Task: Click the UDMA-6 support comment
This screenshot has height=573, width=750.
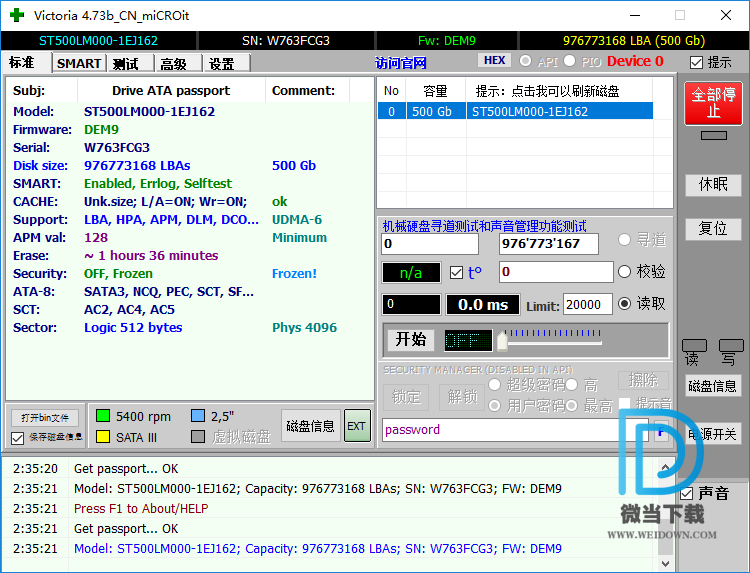Action: click(297, 220)
